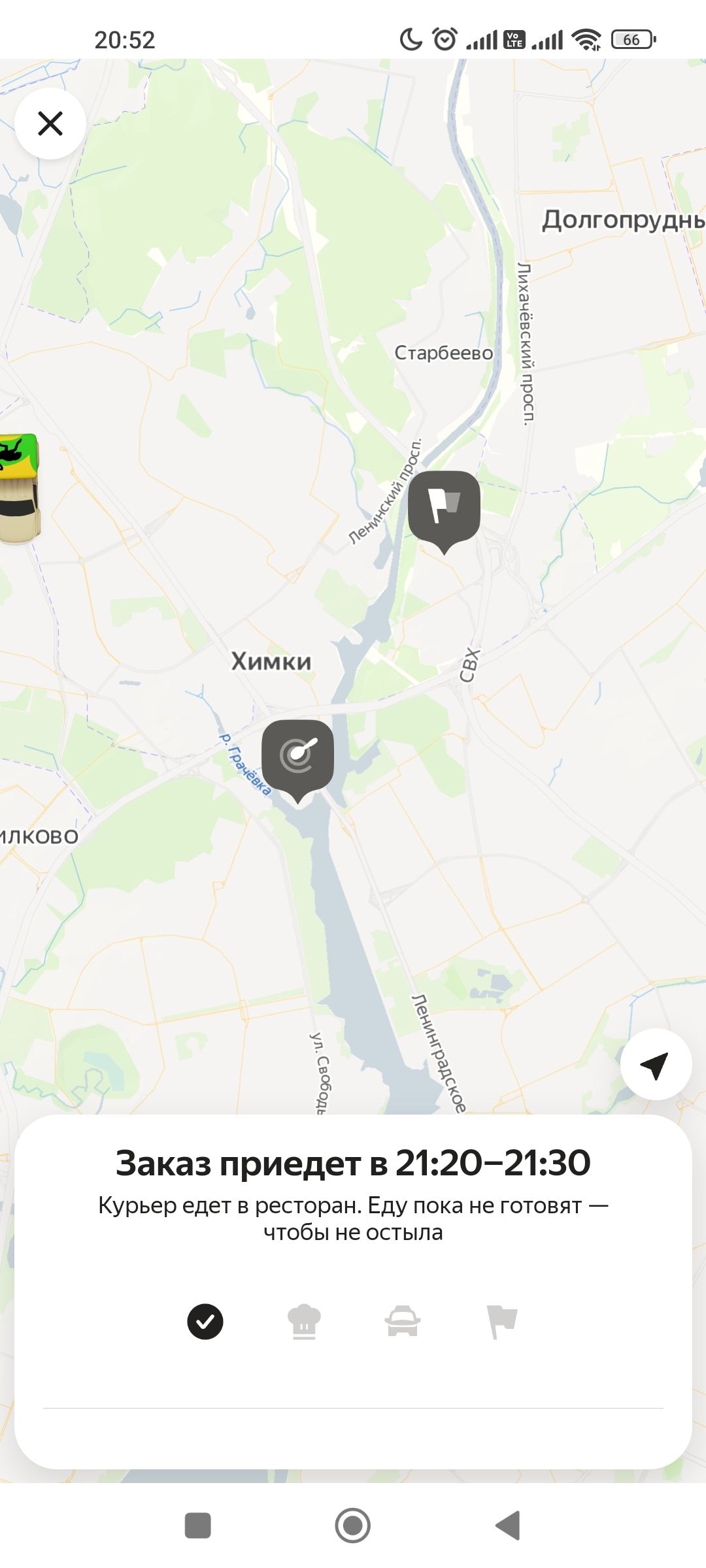Tap the car delivery step icon
This screenshot has width=706, height=1568.
coord(403,1322)
